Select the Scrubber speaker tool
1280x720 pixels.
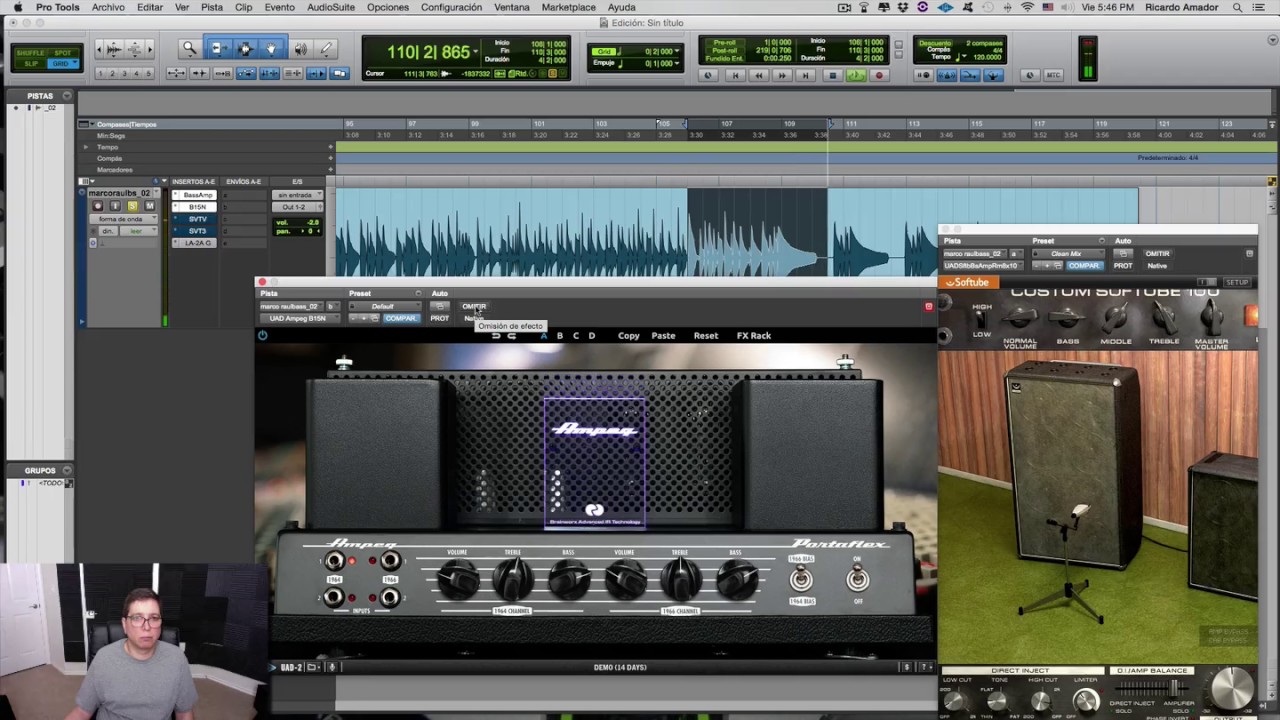tap(300, 48)
